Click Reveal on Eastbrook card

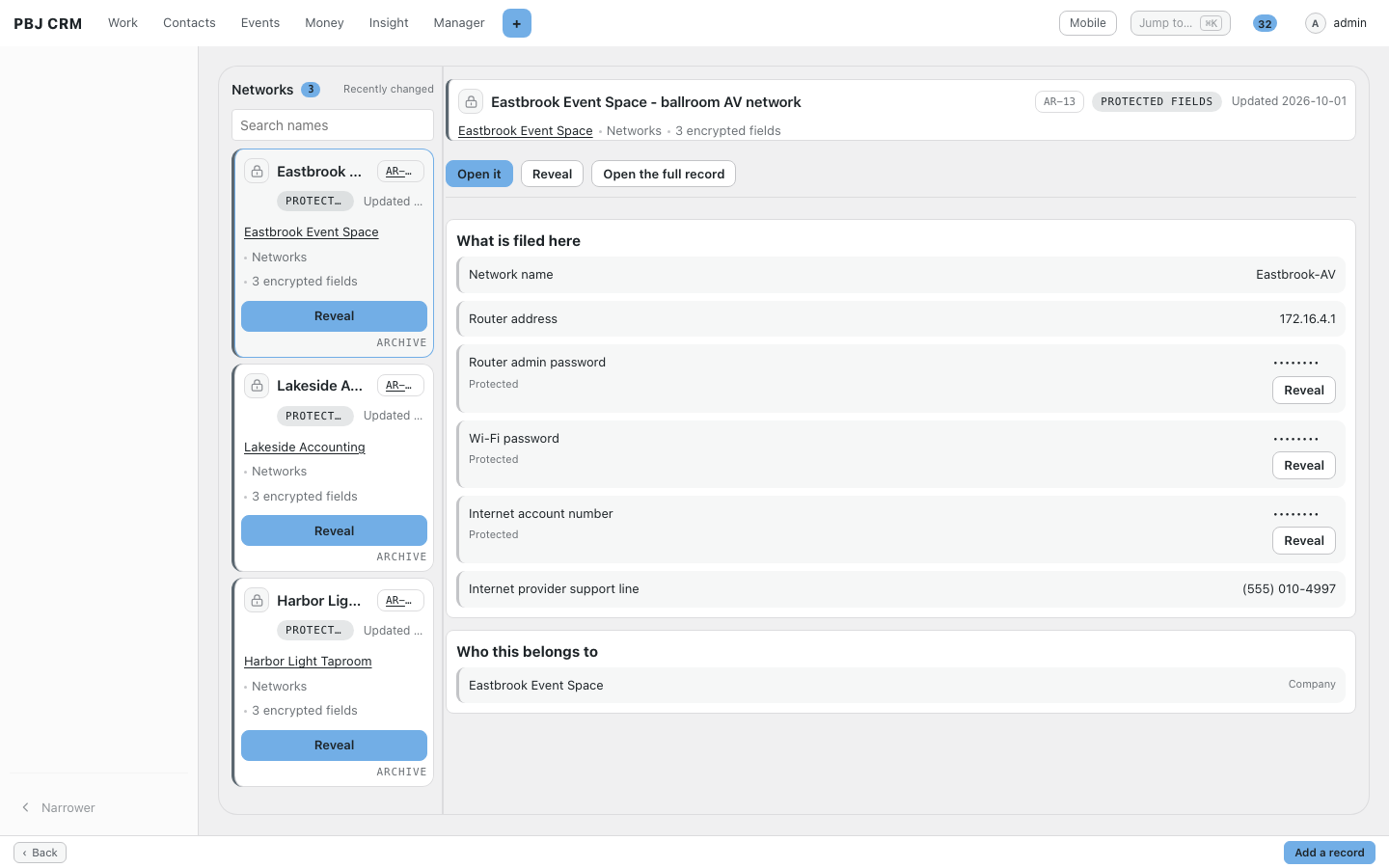(334, 316)
